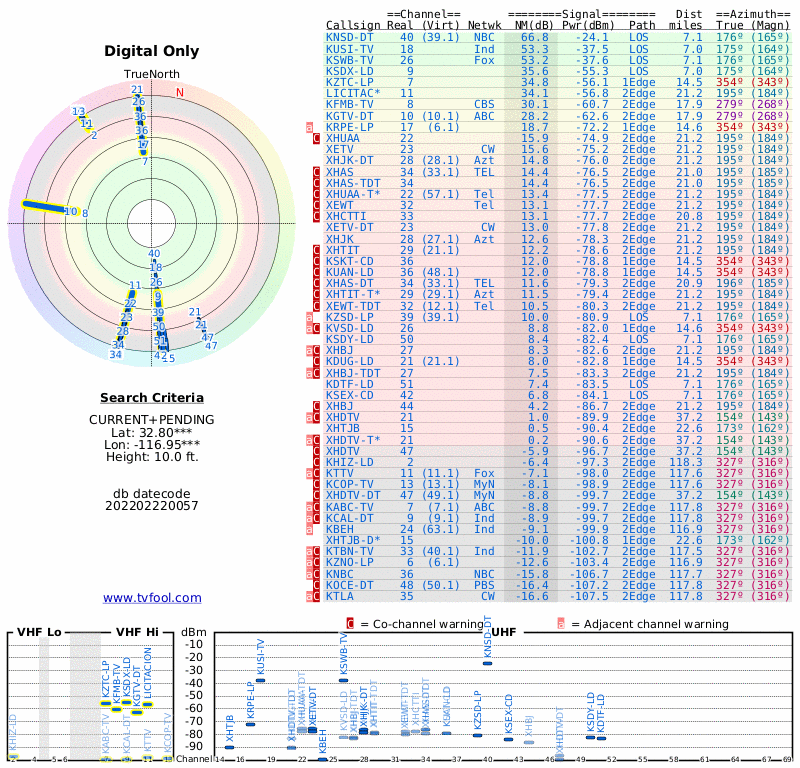This screenshot has height=768, width=800.
Task: Click co-channel icon in KNBC row
Action: point(316,574)
